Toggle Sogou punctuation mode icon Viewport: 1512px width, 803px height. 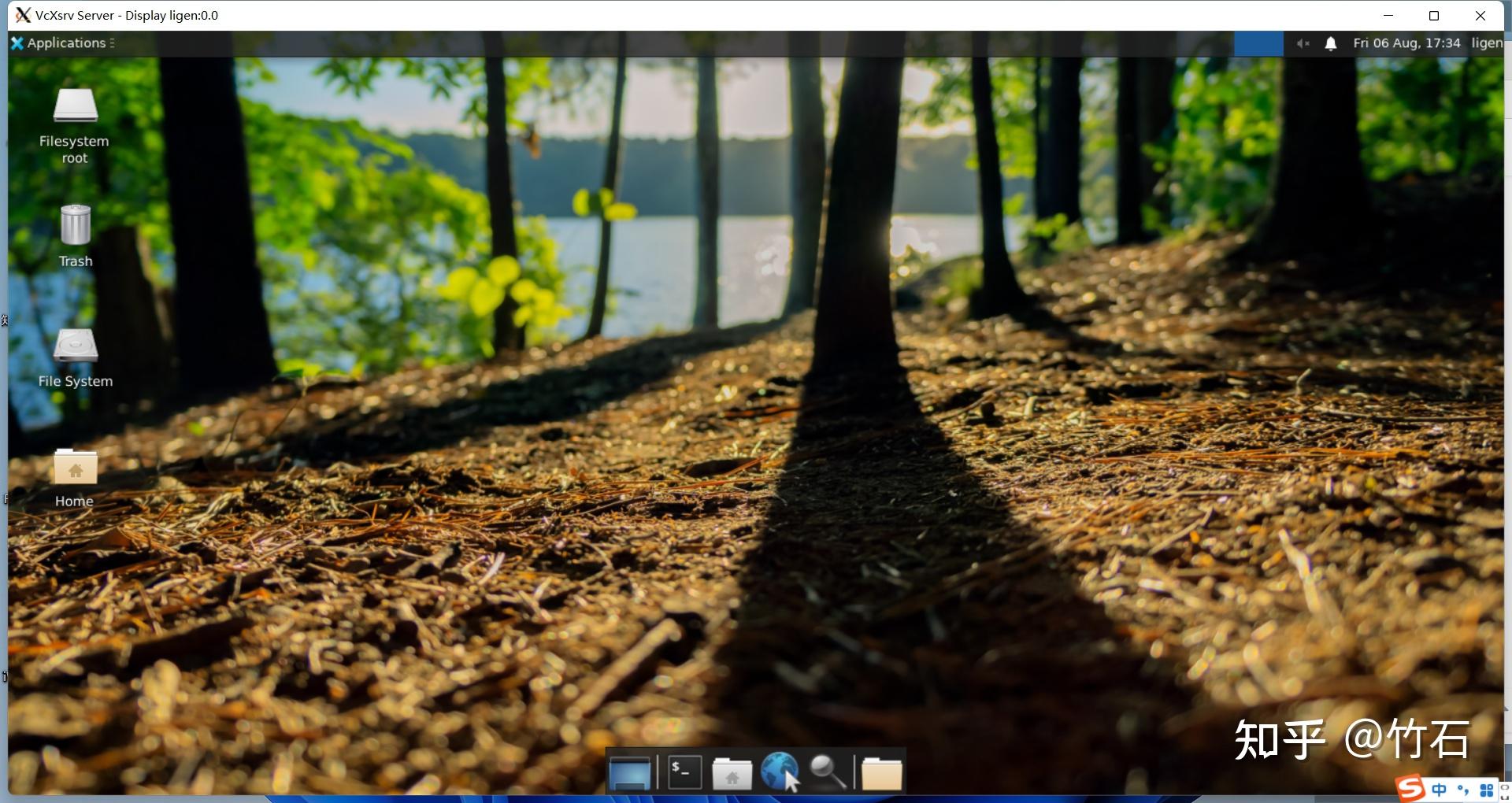coord(1463,790)
